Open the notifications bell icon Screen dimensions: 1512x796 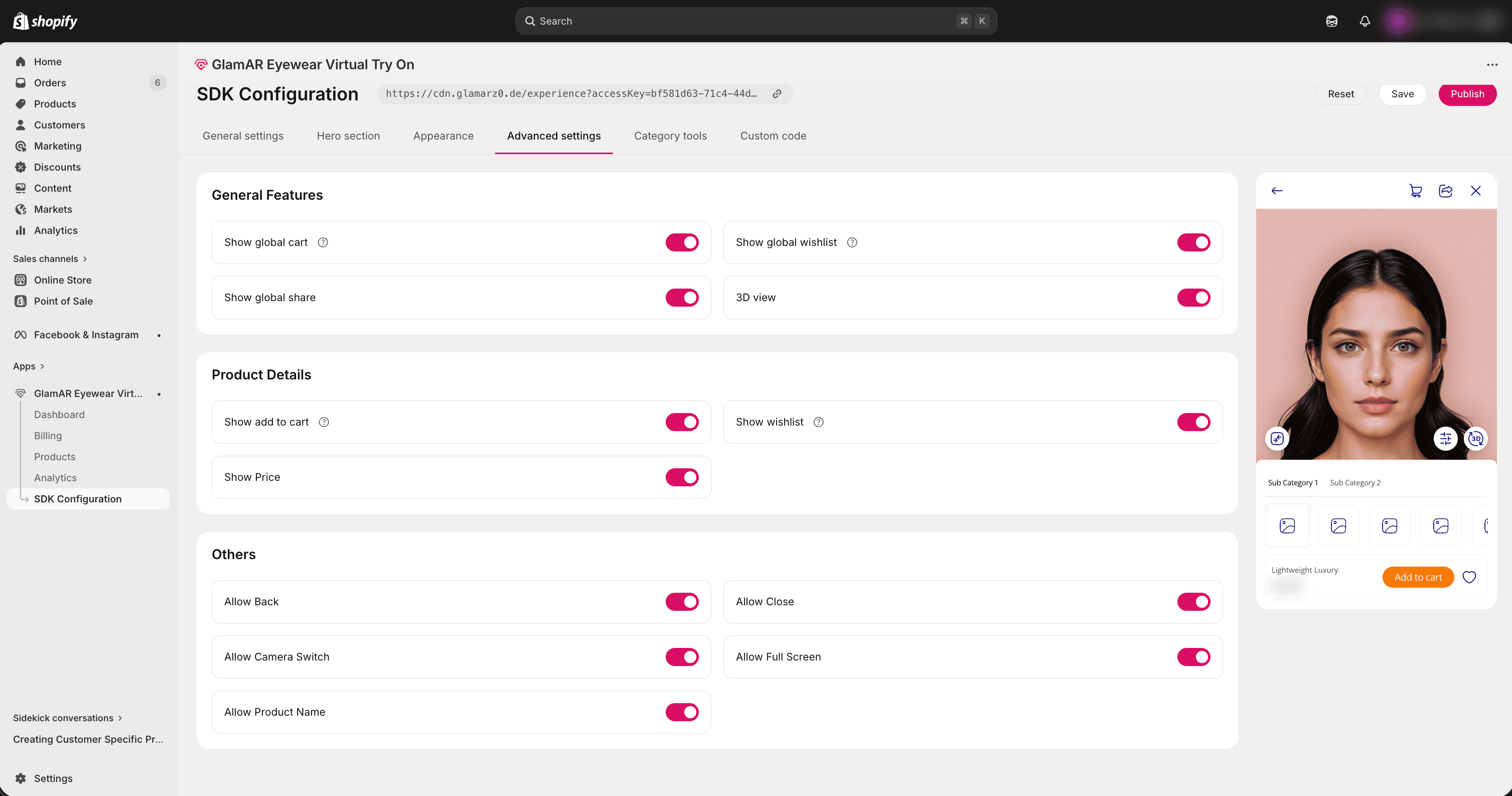[x=1365, y=21]
